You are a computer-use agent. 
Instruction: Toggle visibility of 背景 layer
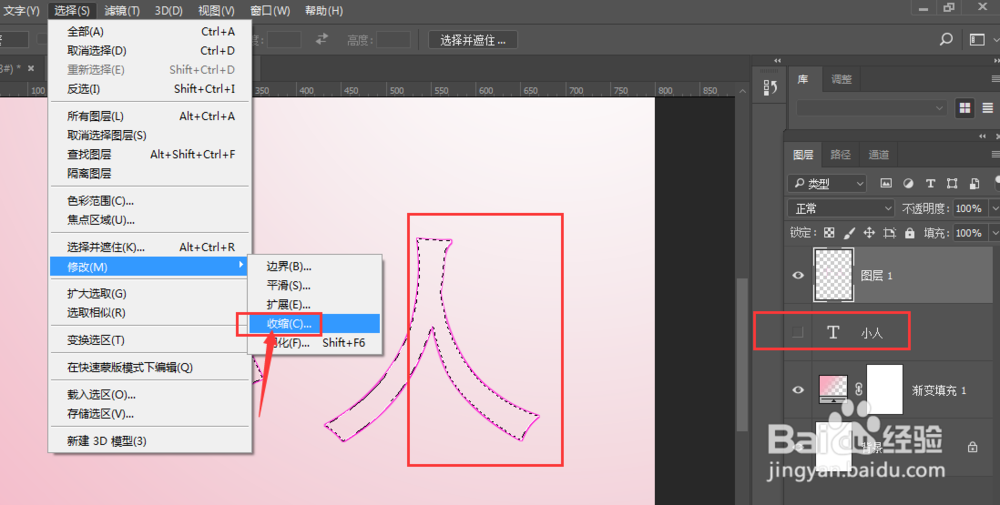point(798,447)
